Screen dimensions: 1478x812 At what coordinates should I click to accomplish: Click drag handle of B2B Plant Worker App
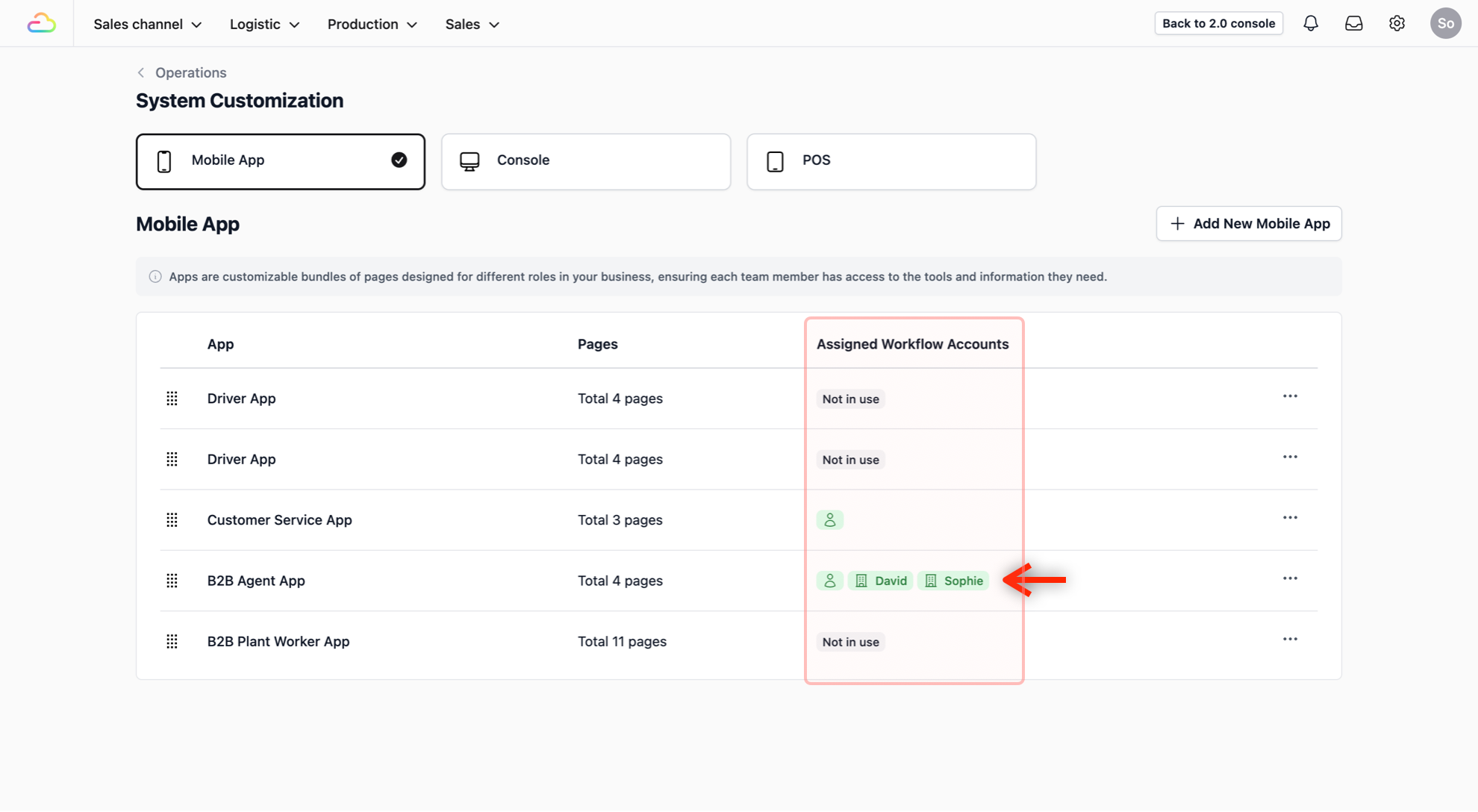point(172,641)
